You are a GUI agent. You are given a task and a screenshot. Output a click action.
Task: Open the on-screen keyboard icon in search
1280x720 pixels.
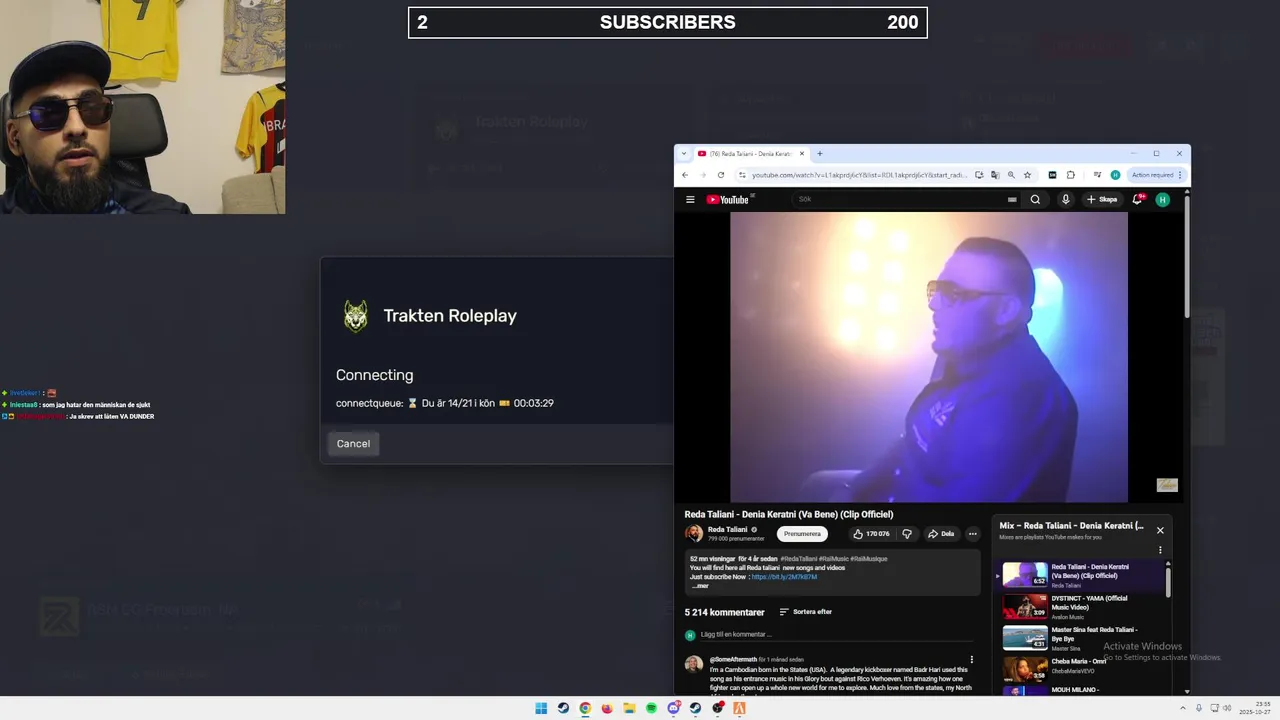tap(1012, 199)
